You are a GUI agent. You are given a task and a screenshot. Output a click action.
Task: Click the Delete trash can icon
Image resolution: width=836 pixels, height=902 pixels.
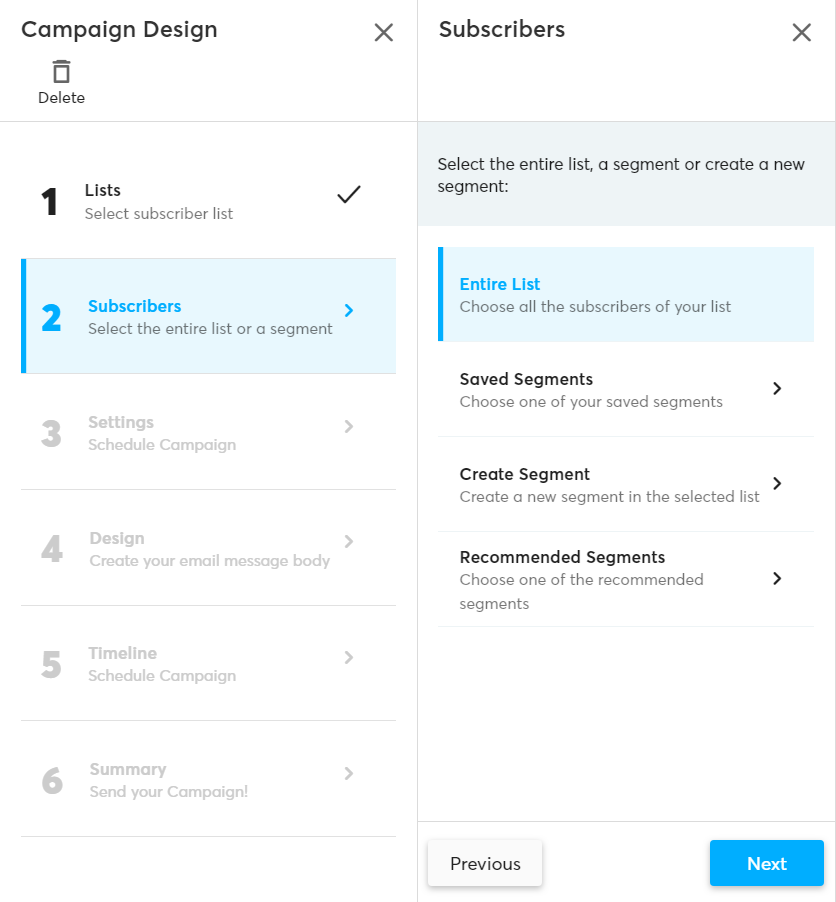tap(62, 72)
